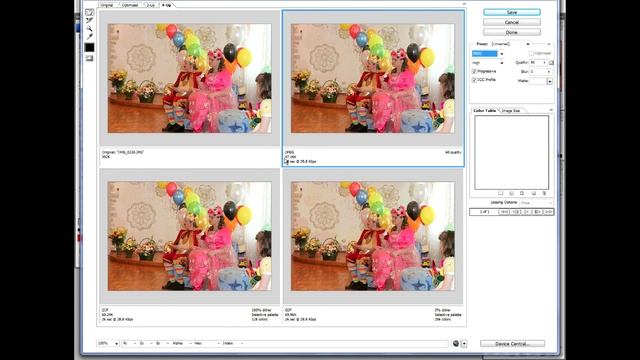Toggle the ICC Profile checkbox
The width and height of the screenshot is (640, 360).
click(x=474, y=80)
